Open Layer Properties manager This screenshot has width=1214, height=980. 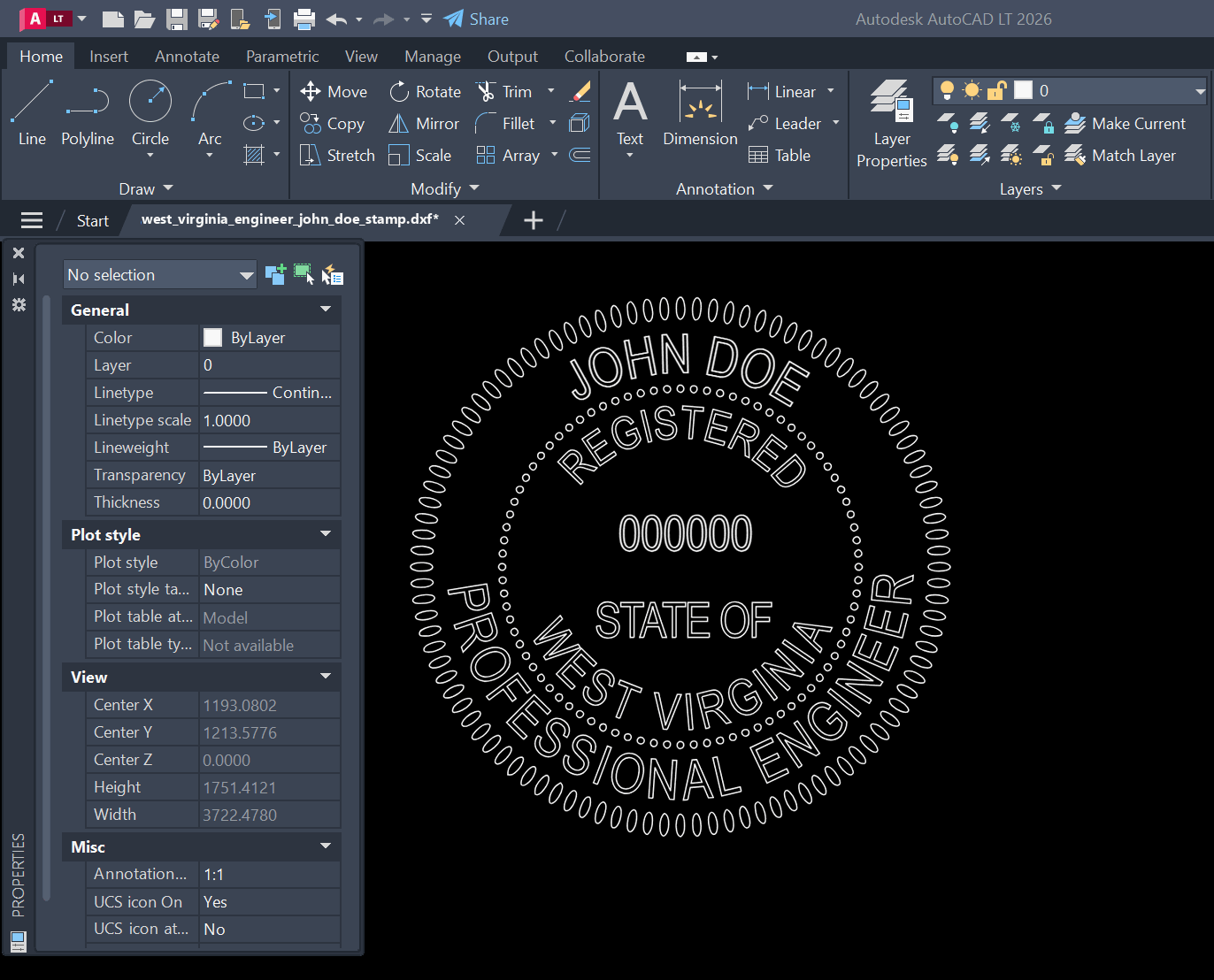(892, 124)
